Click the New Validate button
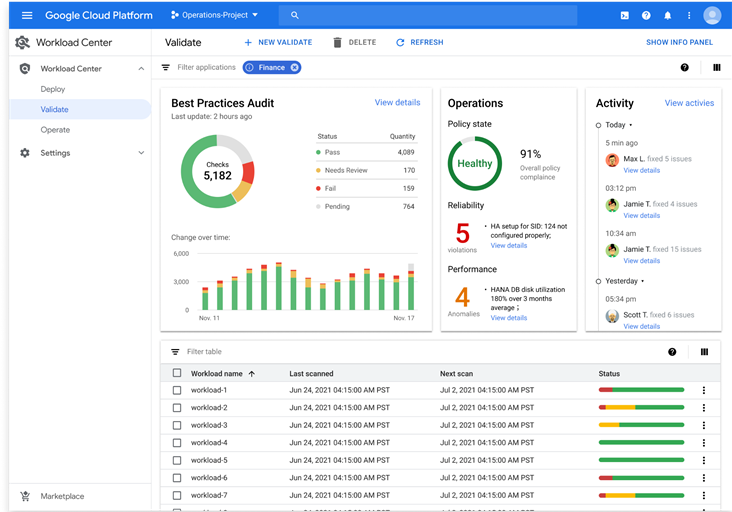732x512 pixels. (x=278, y=42)
